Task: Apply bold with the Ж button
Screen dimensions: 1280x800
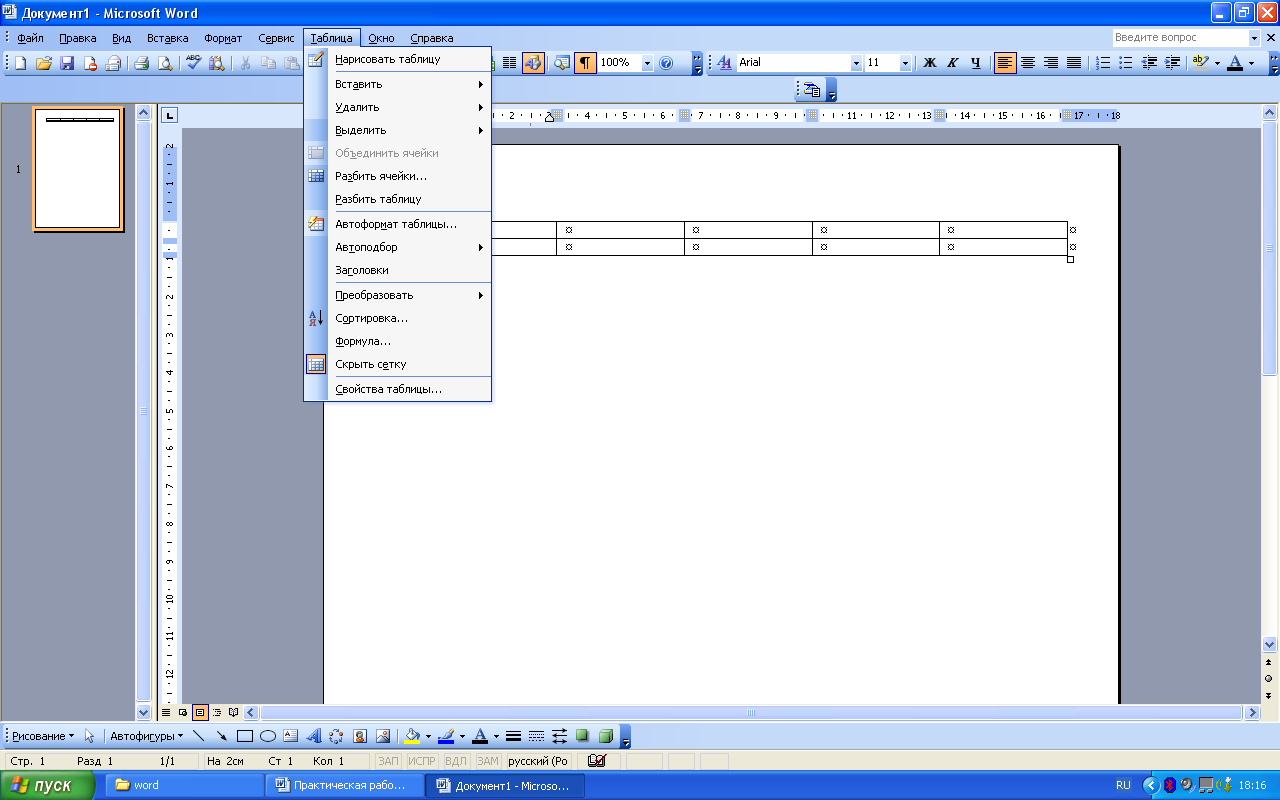Action: pyautogui.click(x=929, y=63)
